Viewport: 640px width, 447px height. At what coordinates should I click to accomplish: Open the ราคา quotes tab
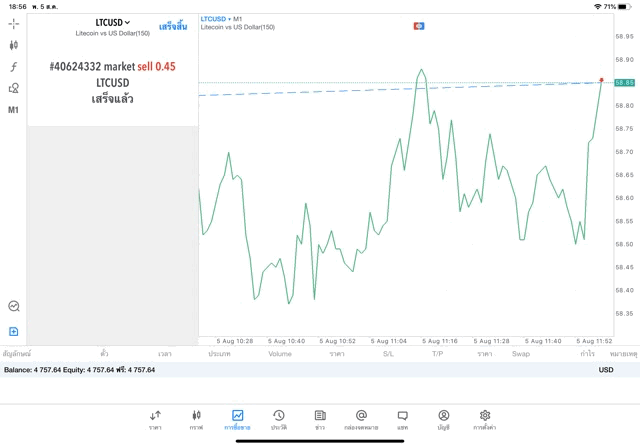click(x=155, y=420)
